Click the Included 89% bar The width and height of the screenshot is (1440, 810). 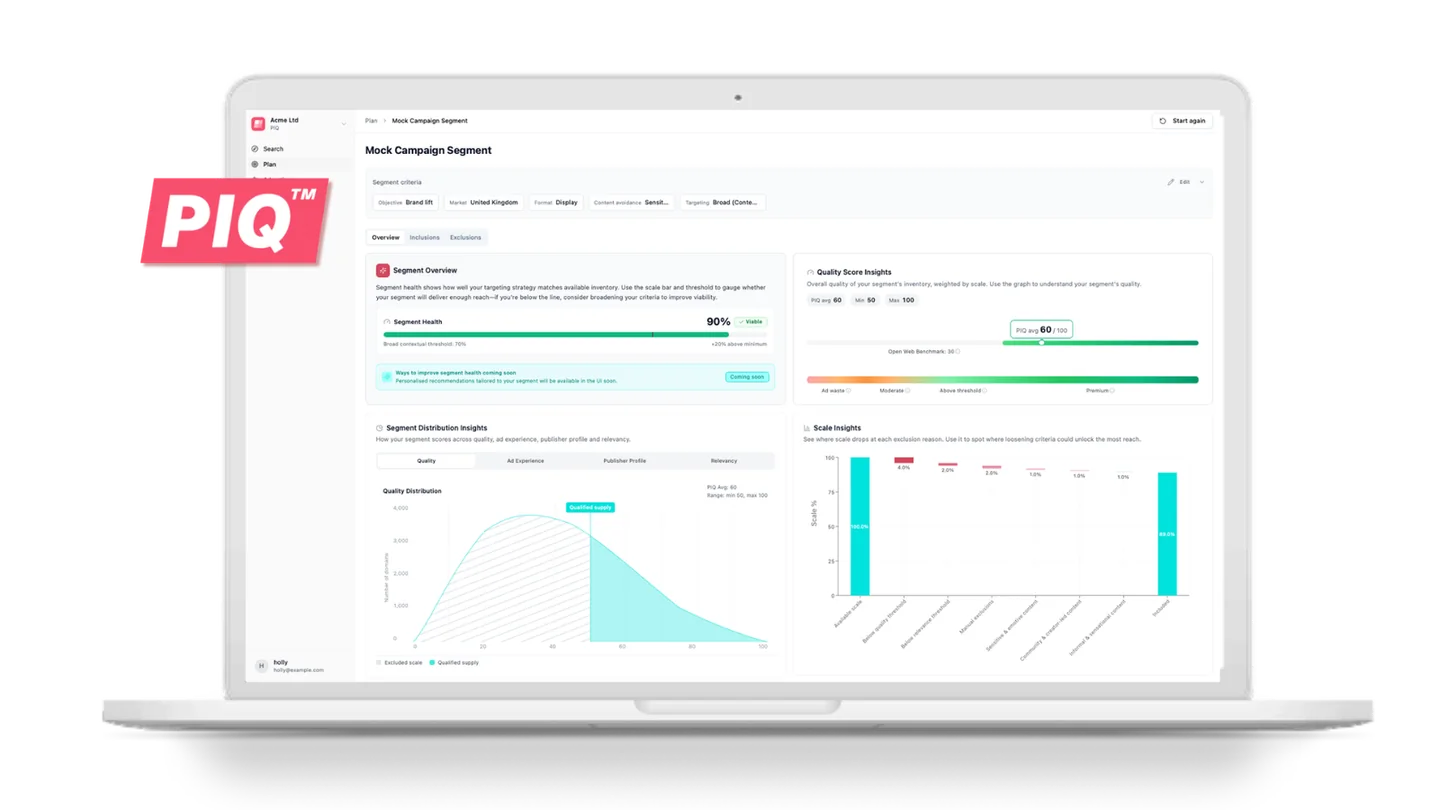pos(1167,534)
